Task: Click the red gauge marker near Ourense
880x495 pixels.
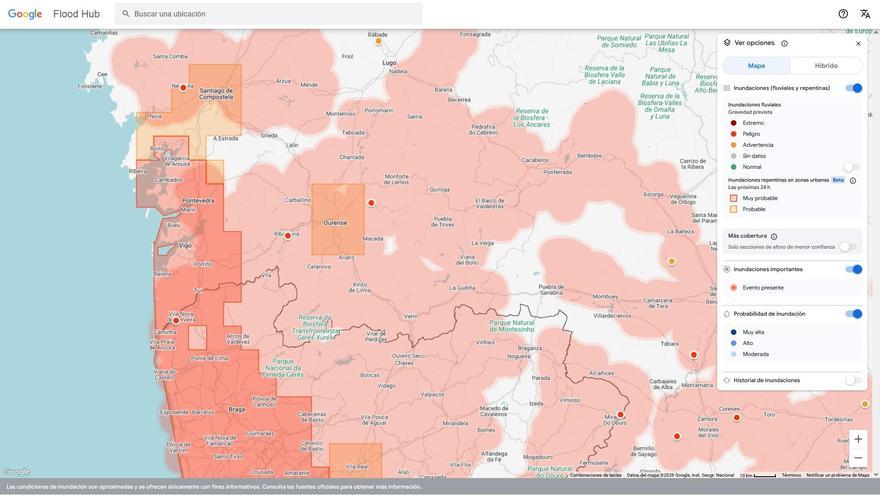Action: pyautogui.click(x=371, y=203)
